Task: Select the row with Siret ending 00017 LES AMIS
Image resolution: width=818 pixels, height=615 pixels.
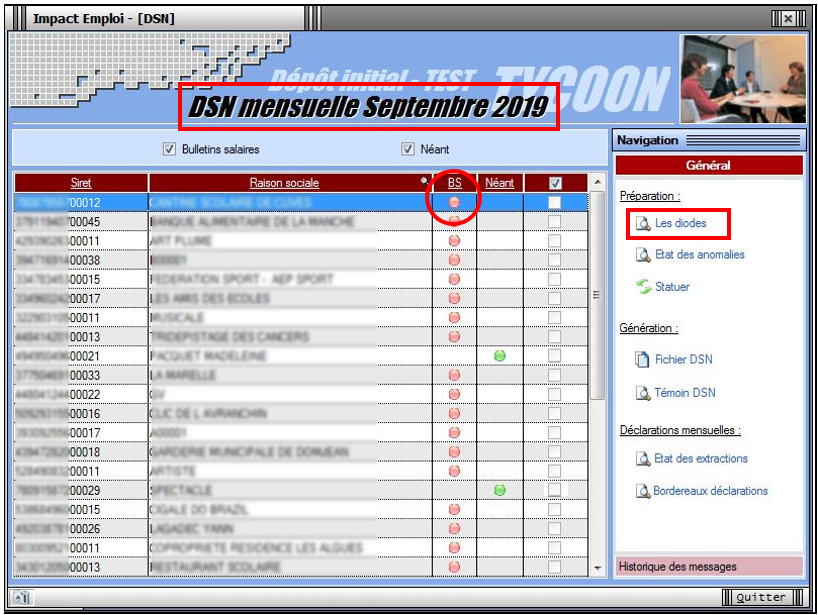Action: tap(301, 298)
